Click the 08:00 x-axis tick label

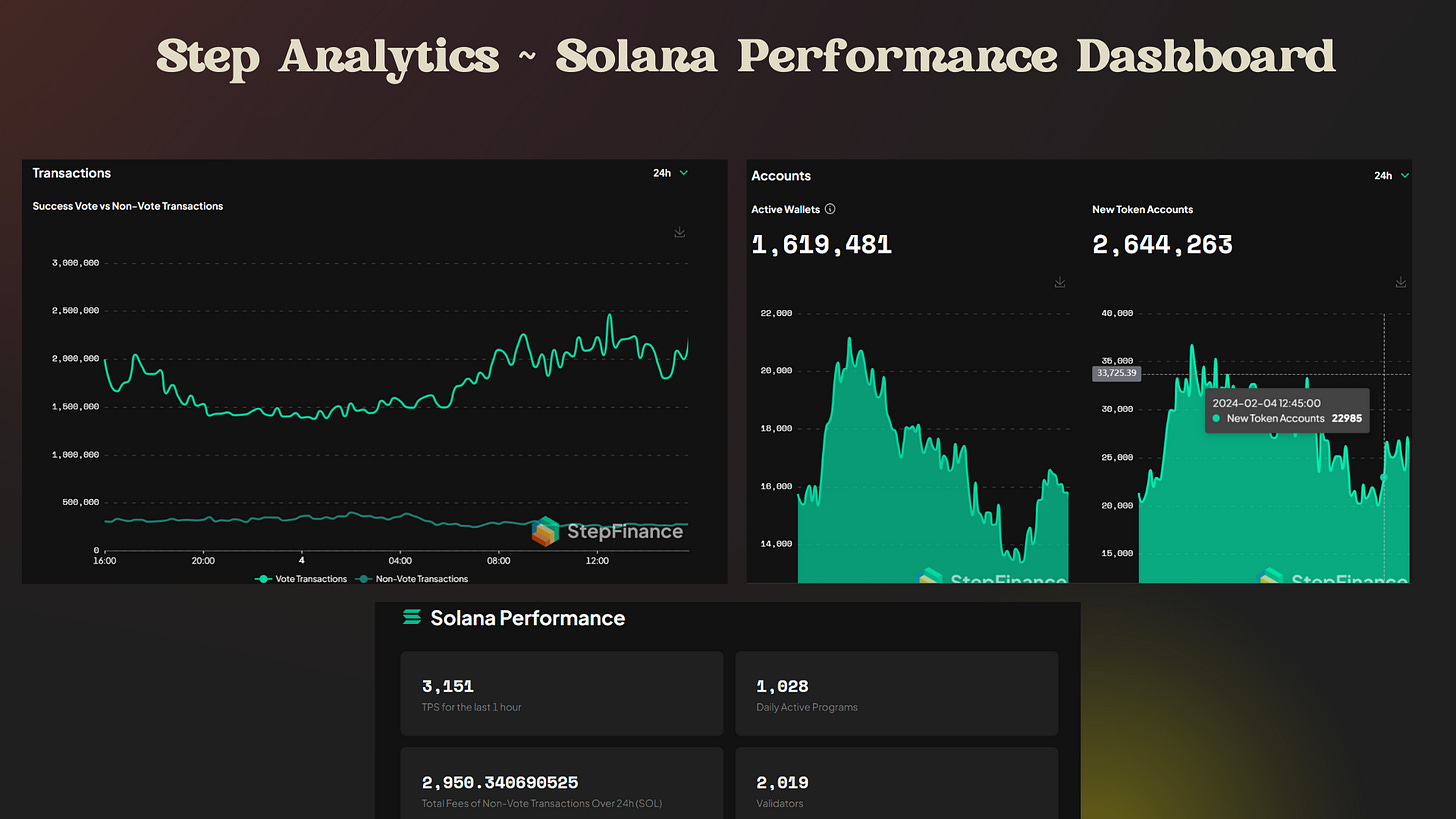[498, 561]
